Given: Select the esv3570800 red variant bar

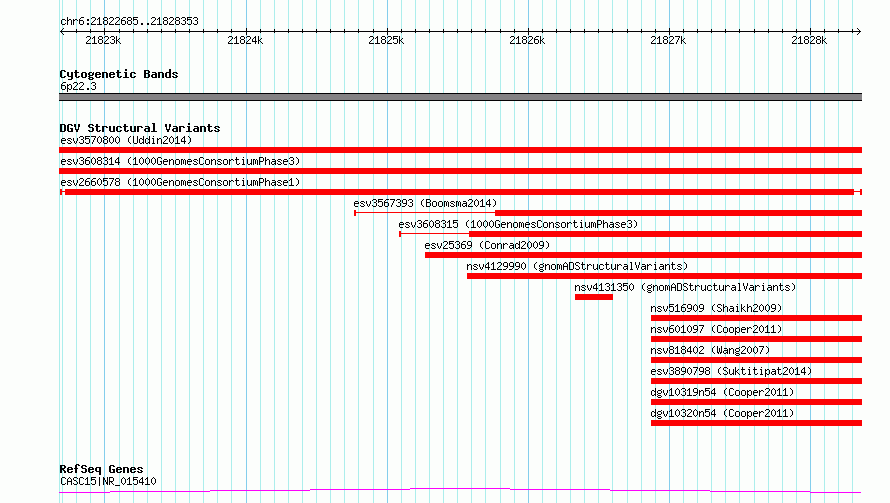Looking at the screenshot, I should [x=460, y=150].
